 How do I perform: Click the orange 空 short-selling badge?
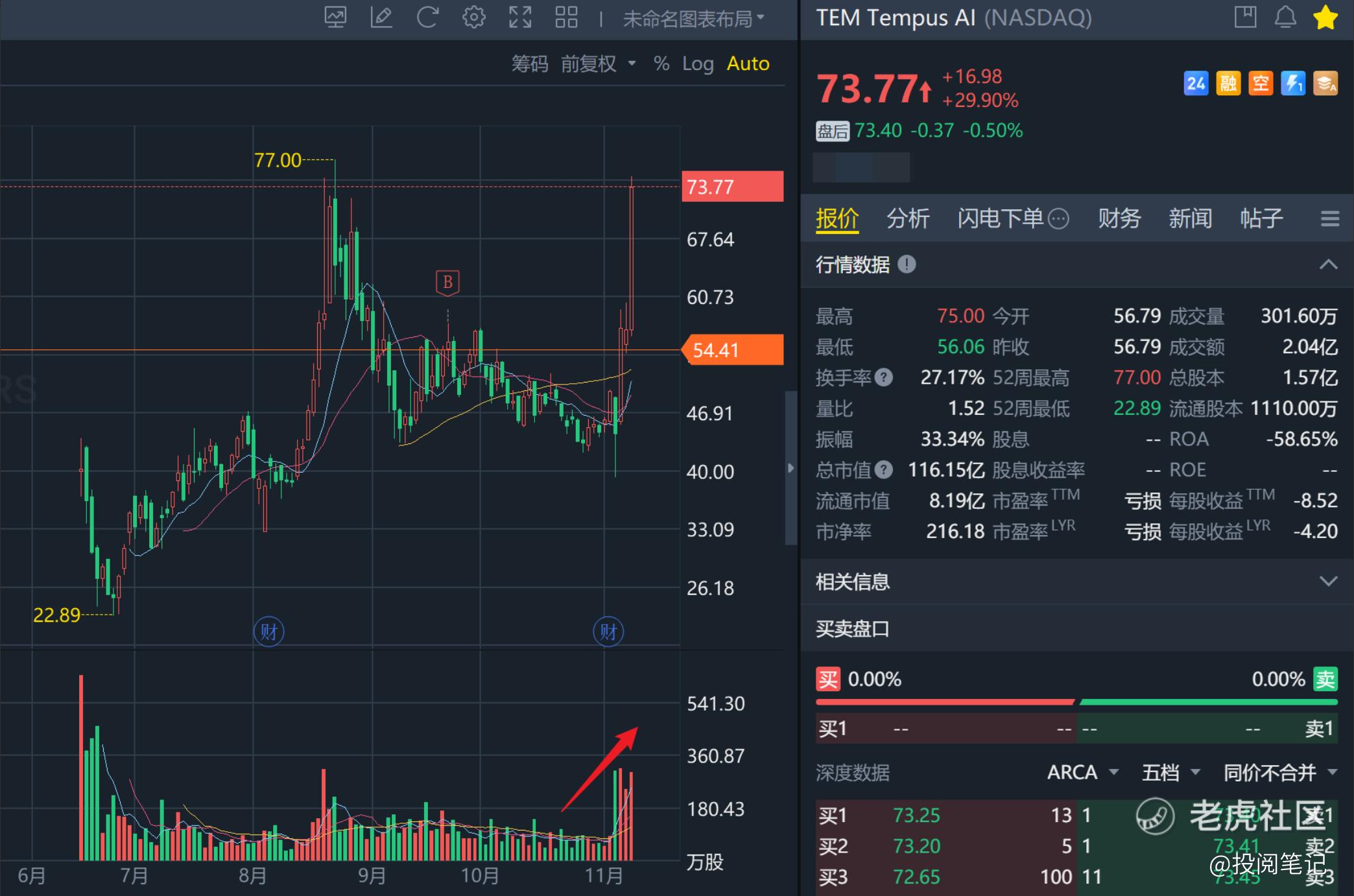point(1261,84)
